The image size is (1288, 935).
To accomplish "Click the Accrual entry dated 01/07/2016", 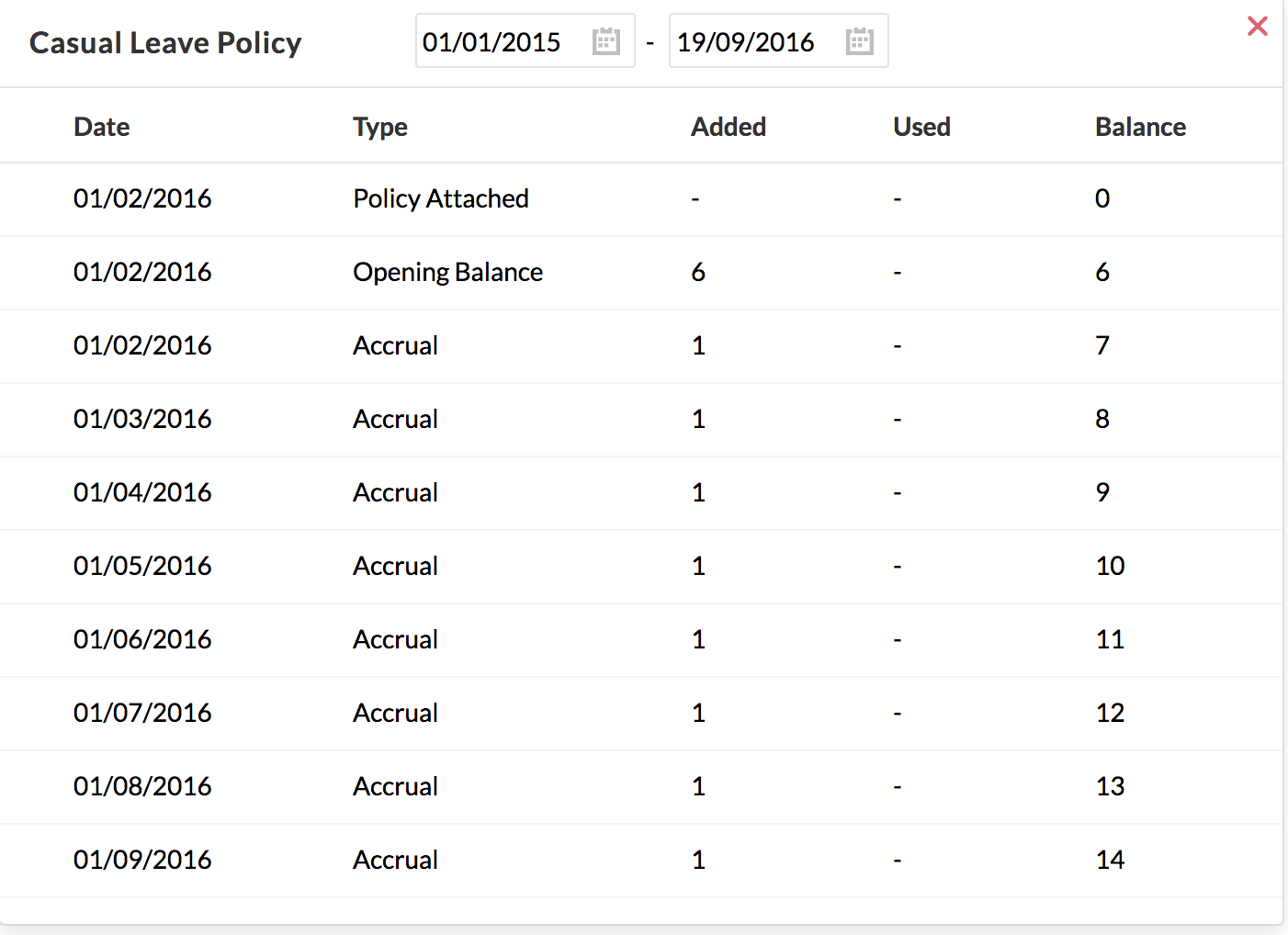I will [x=396, y=713].
